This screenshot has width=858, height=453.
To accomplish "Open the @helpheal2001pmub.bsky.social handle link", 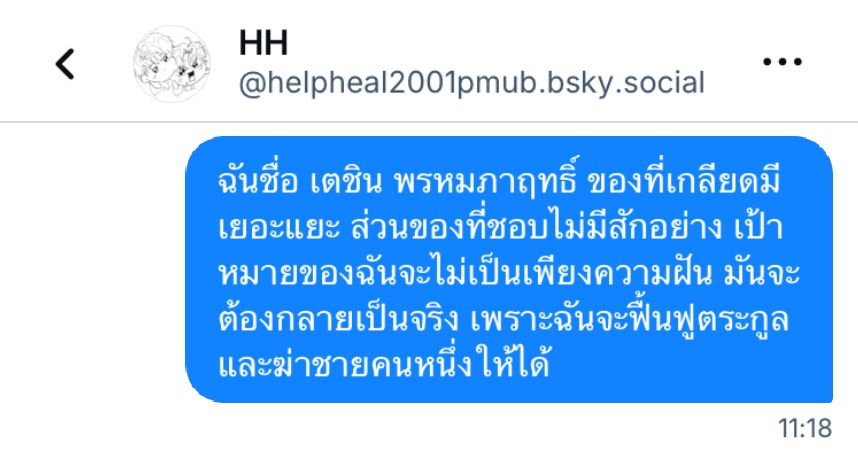I will coord(472,83).
